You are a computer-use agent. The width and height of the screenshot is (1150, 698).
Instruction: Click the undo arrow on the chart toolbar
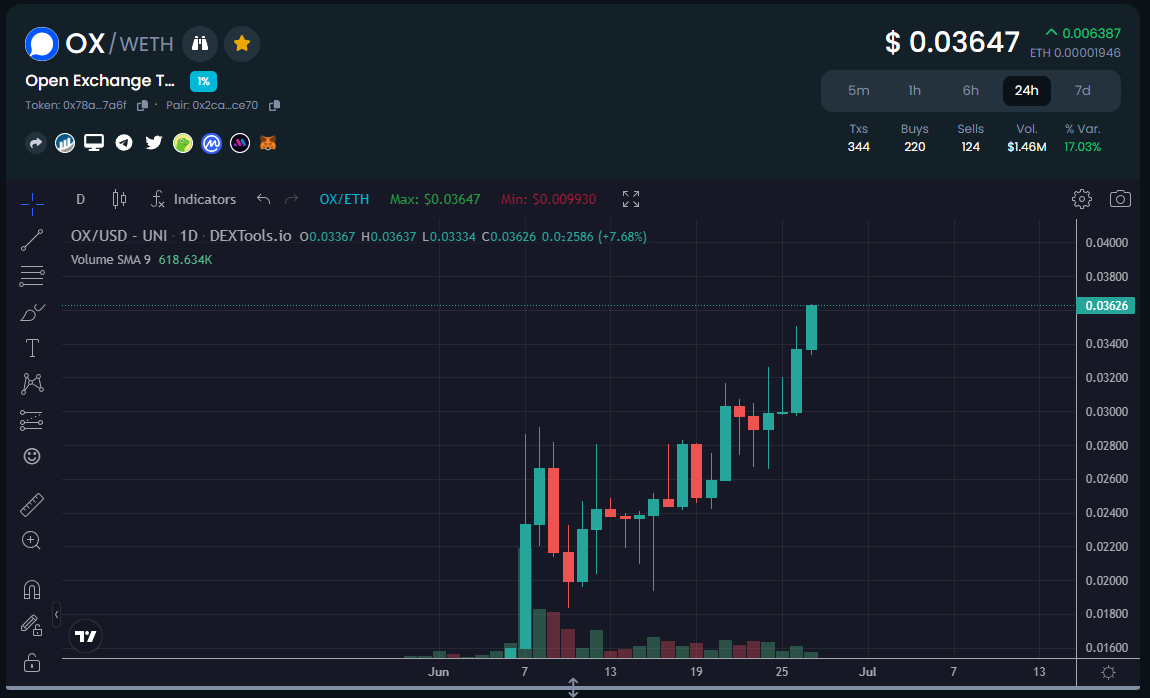pyautogui.click(x=262, y=199)
